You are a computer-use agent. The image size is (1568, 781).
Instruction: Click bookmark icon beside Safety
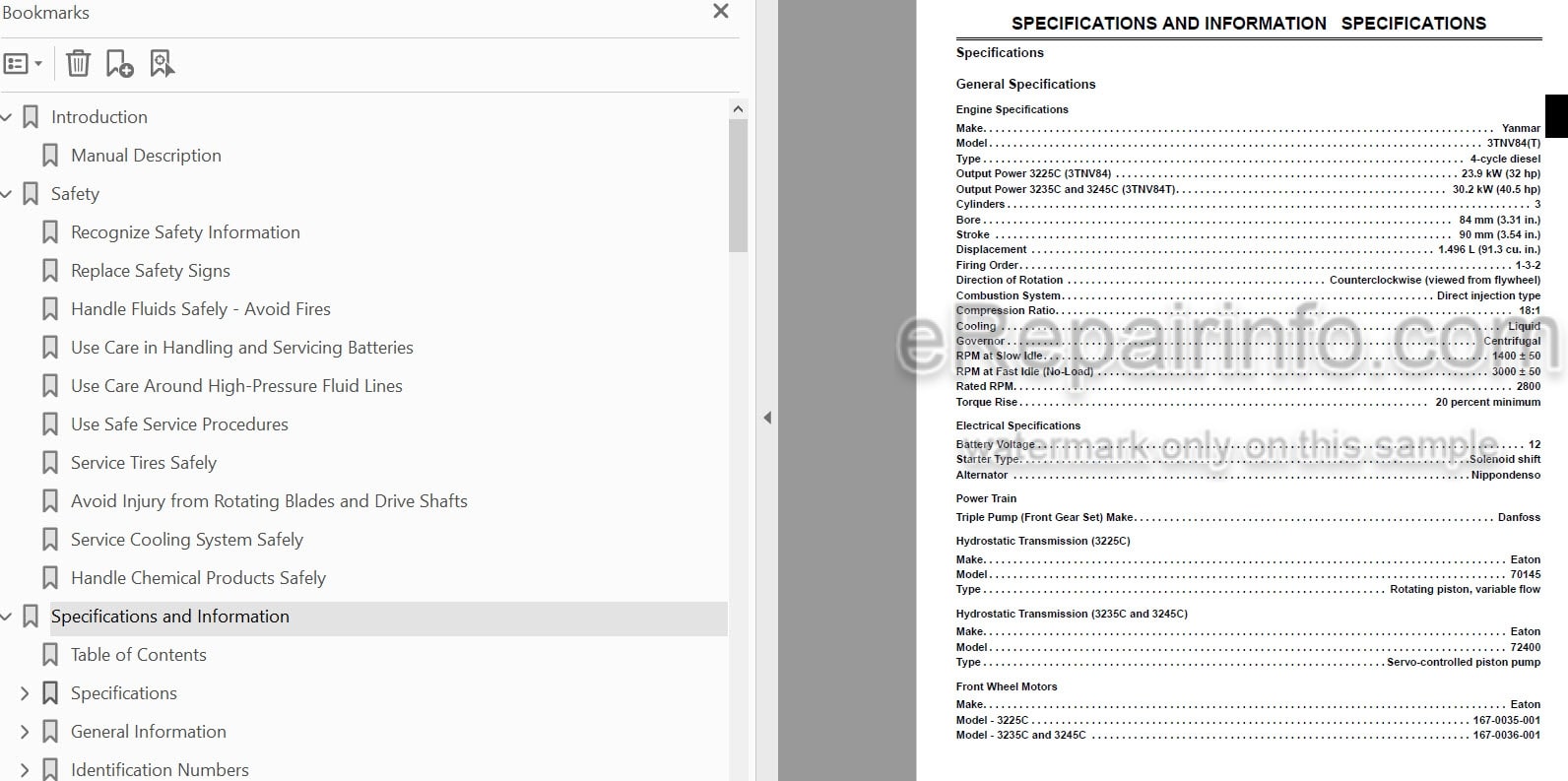pyautogui.click(x=31, y=194)
